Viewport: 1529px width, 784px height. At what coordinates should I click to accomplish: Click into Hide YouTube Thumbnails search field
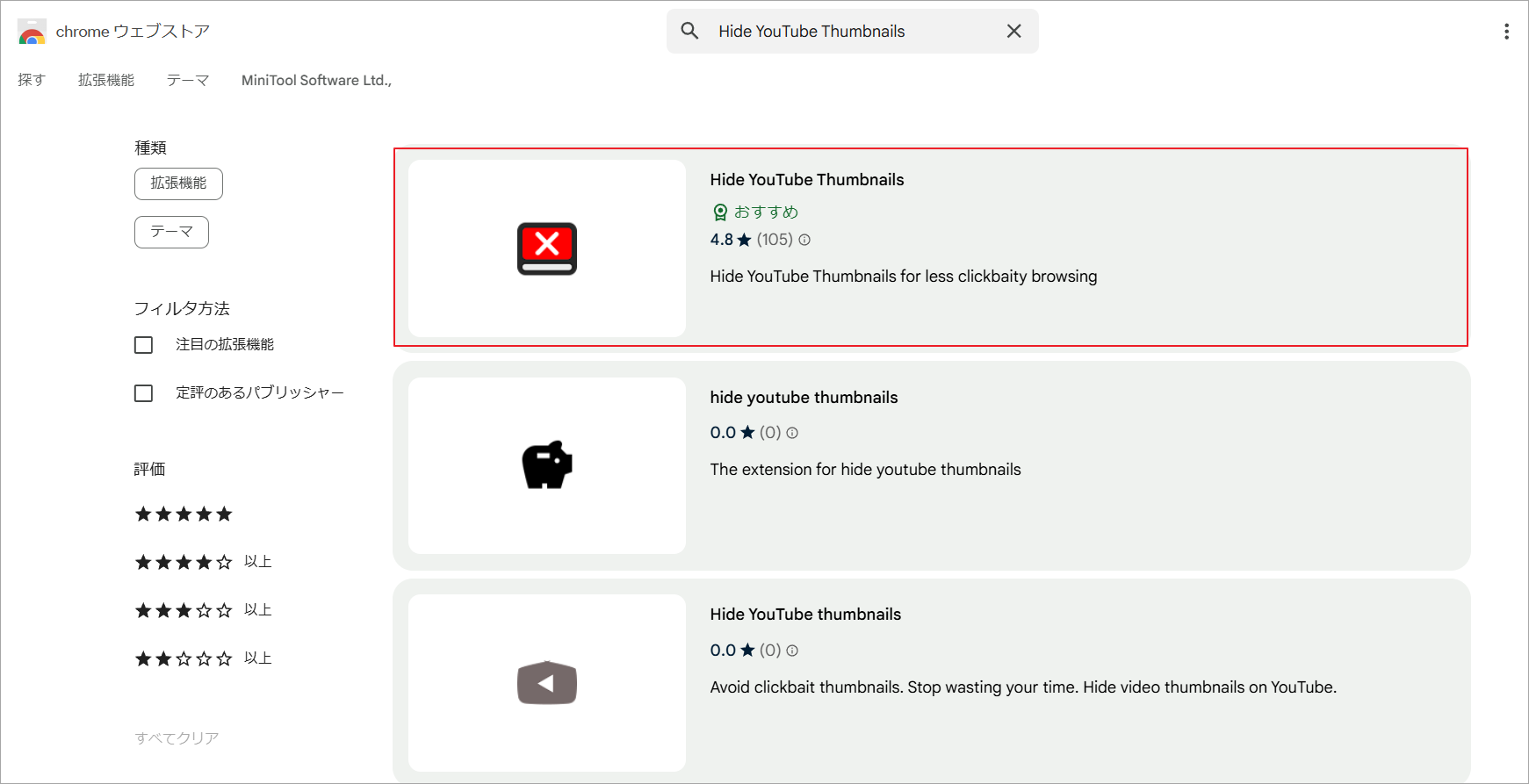852,32
